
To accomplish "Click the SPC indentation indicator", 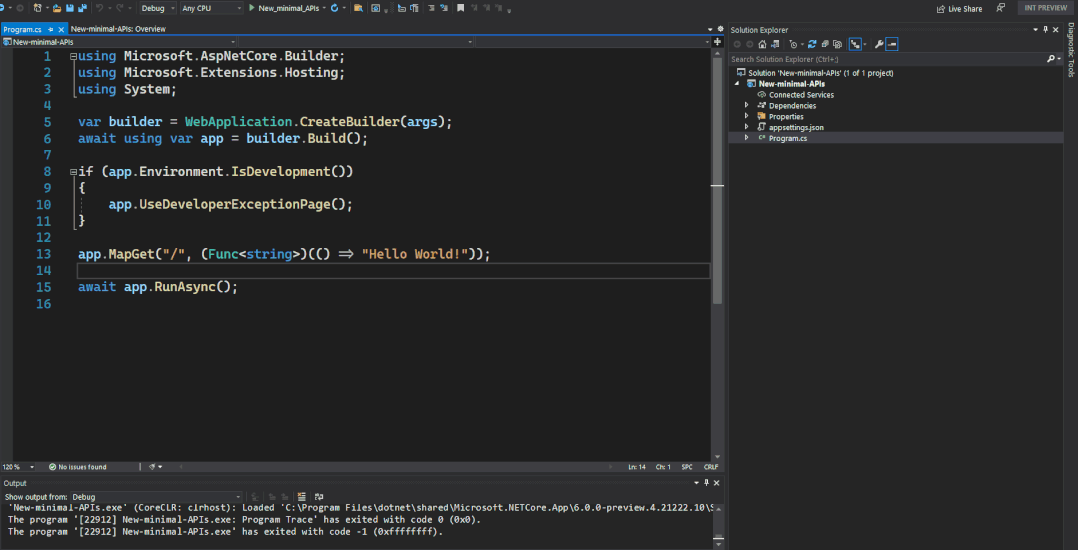I will click(687, 467).
